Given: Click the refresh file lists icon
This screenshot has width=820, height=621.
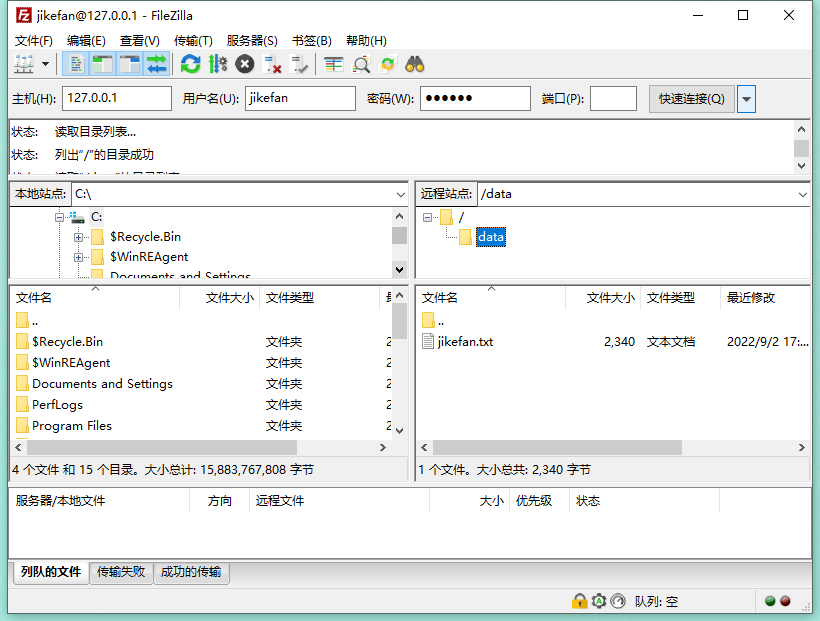Looking at the screenshot, I should (190, 64).
